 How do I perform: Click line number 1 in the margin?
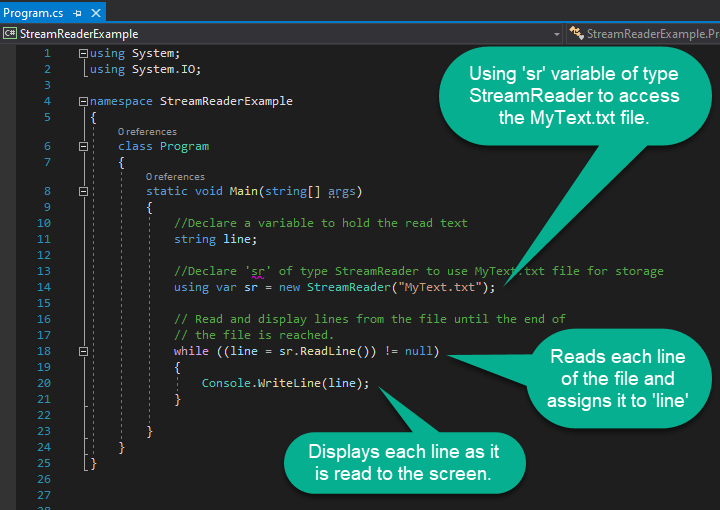click(47, 53)
